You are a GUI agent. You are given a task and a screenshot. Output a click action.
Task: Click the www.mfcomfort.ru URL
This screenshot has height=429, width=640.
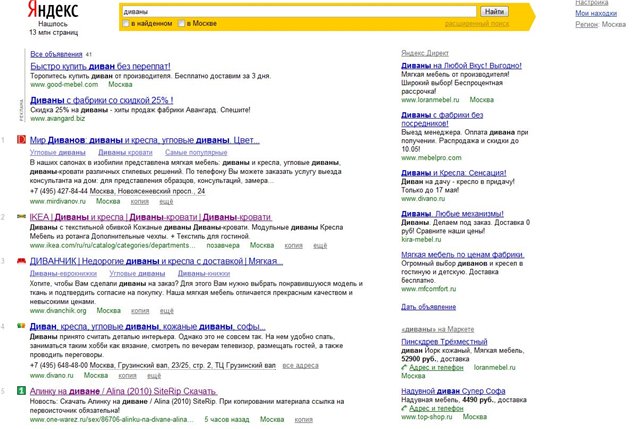tap(429, 289)
